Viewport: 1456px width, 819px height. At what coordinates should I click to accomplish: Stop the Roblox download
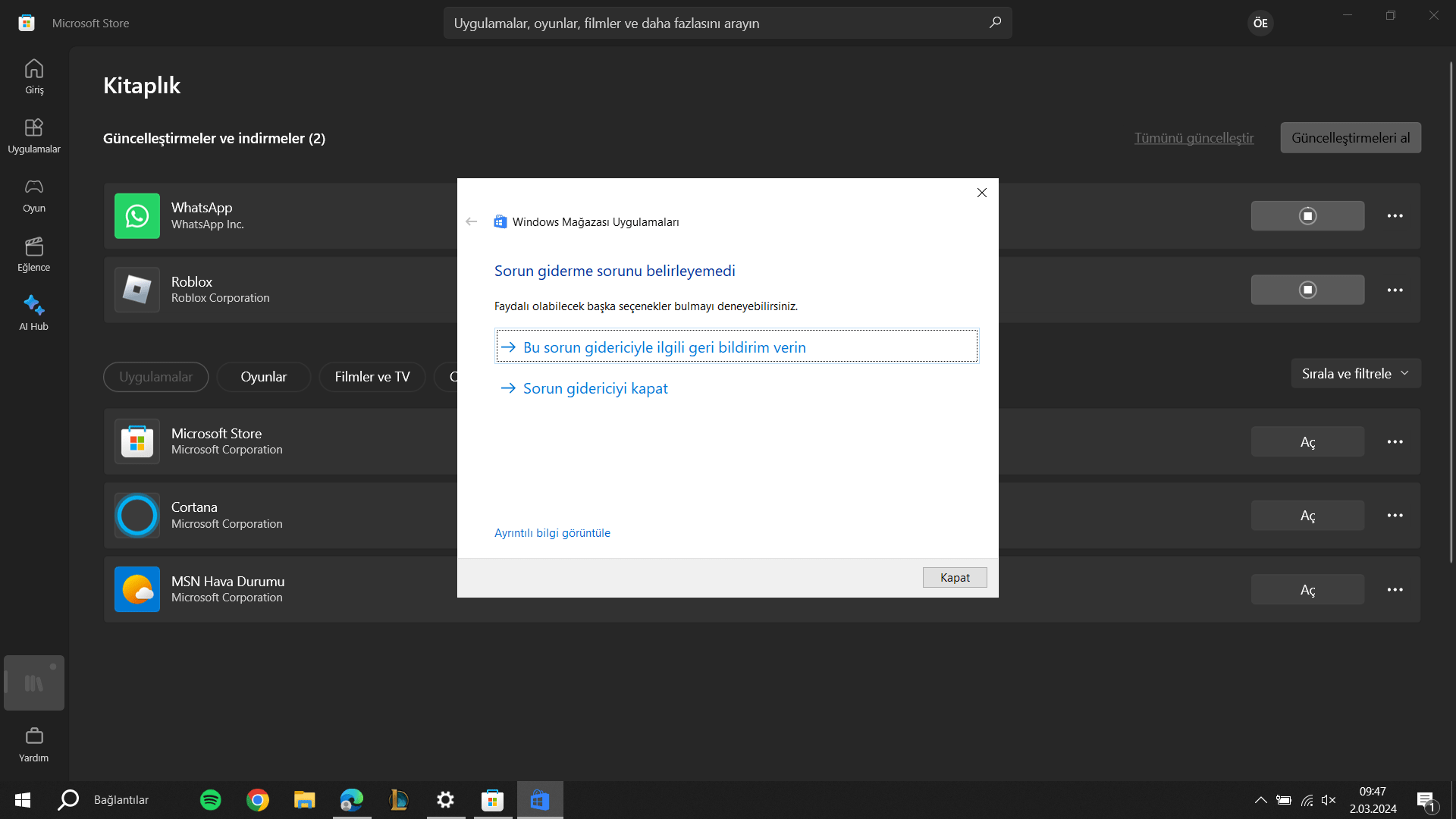tap(1307, 290)
